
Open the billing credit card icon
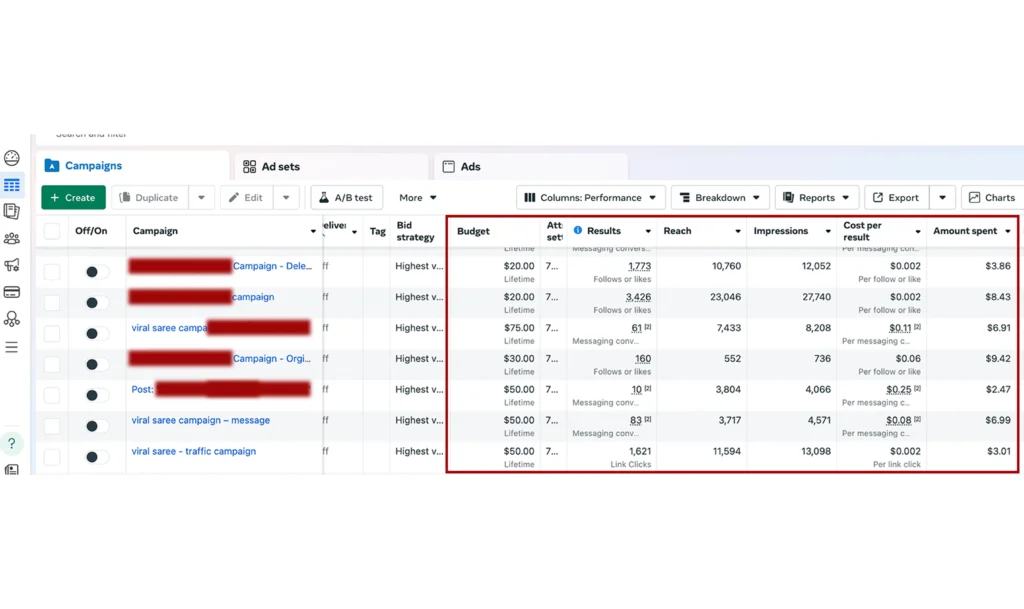click(x=12, y=292)
